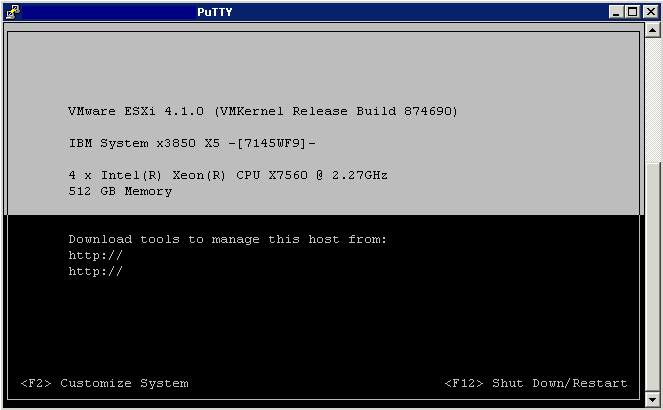This screenshot has height=410, width=663.
Task: Maximize the PuTTY window
Action: [x=633, y=12]
